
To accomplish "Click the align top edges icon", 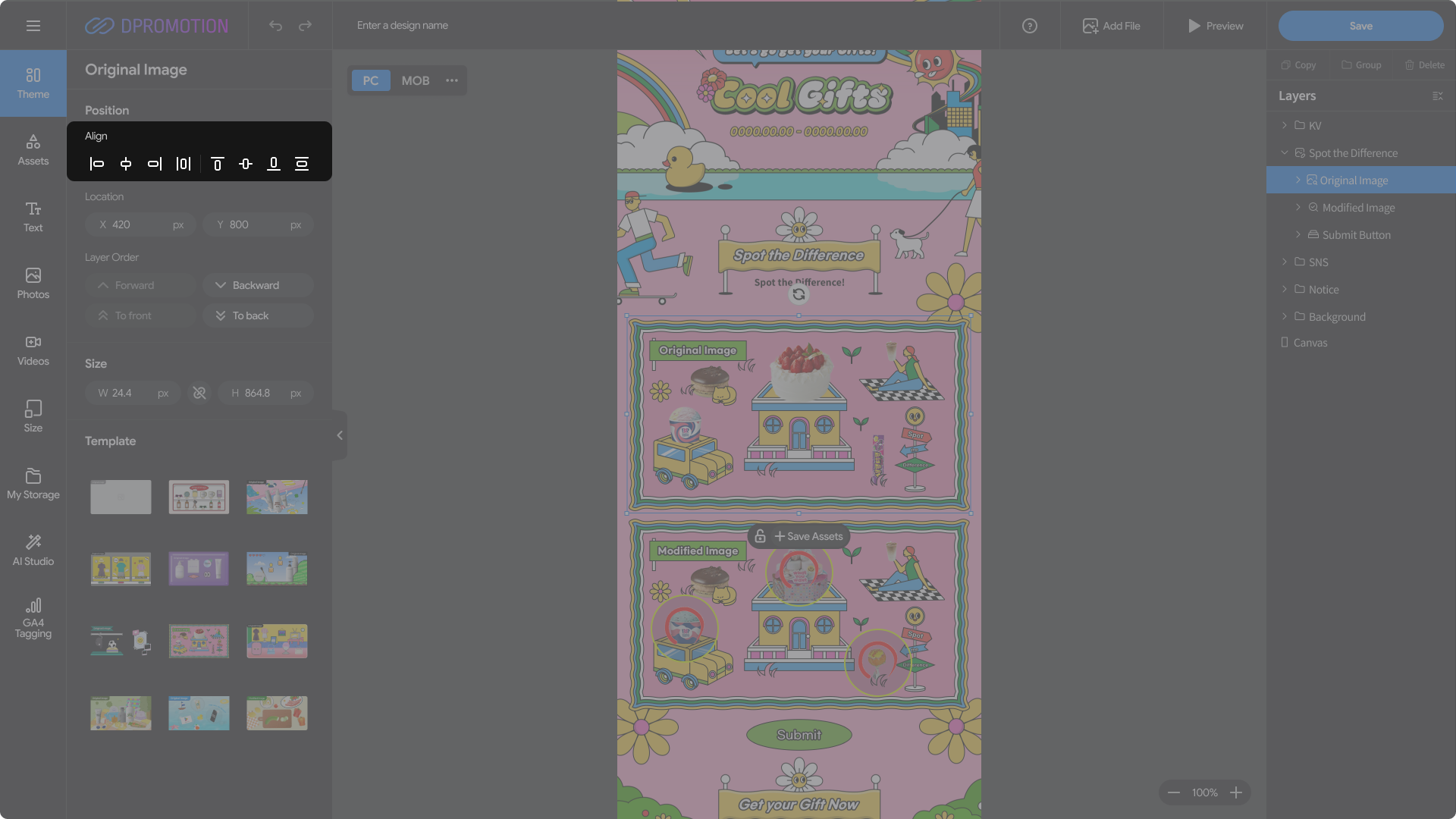I will click(217, 164).
